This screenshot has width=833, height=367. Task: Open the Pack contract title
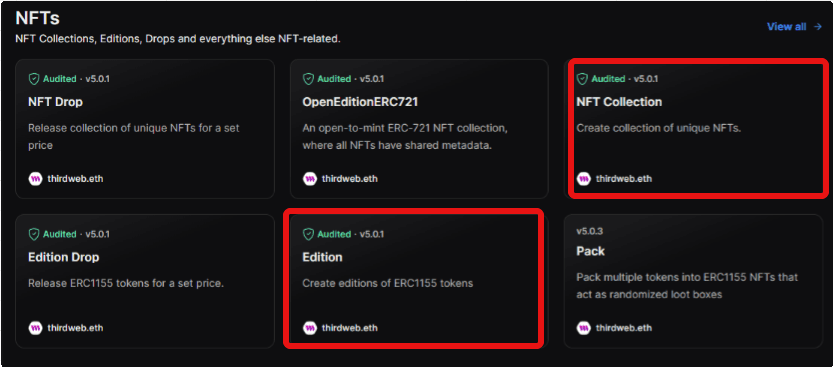tap(590, 251)
